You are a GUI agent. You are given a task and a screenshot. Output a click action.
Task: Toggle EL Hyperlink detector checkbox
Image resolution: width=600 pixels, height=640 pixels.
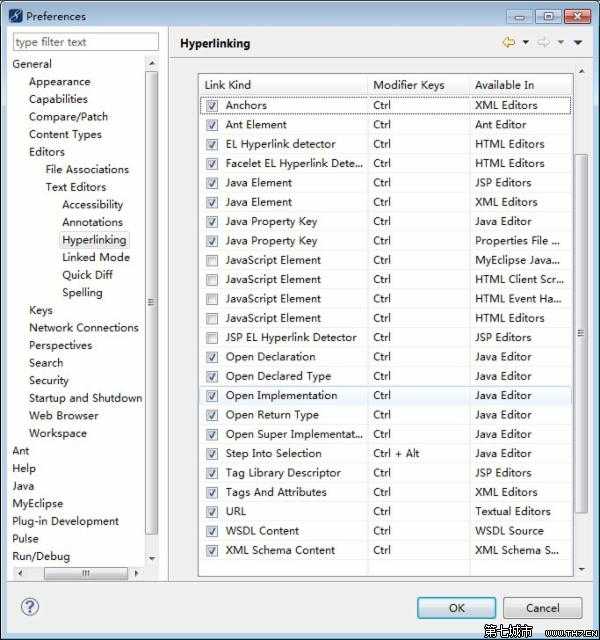212,144
